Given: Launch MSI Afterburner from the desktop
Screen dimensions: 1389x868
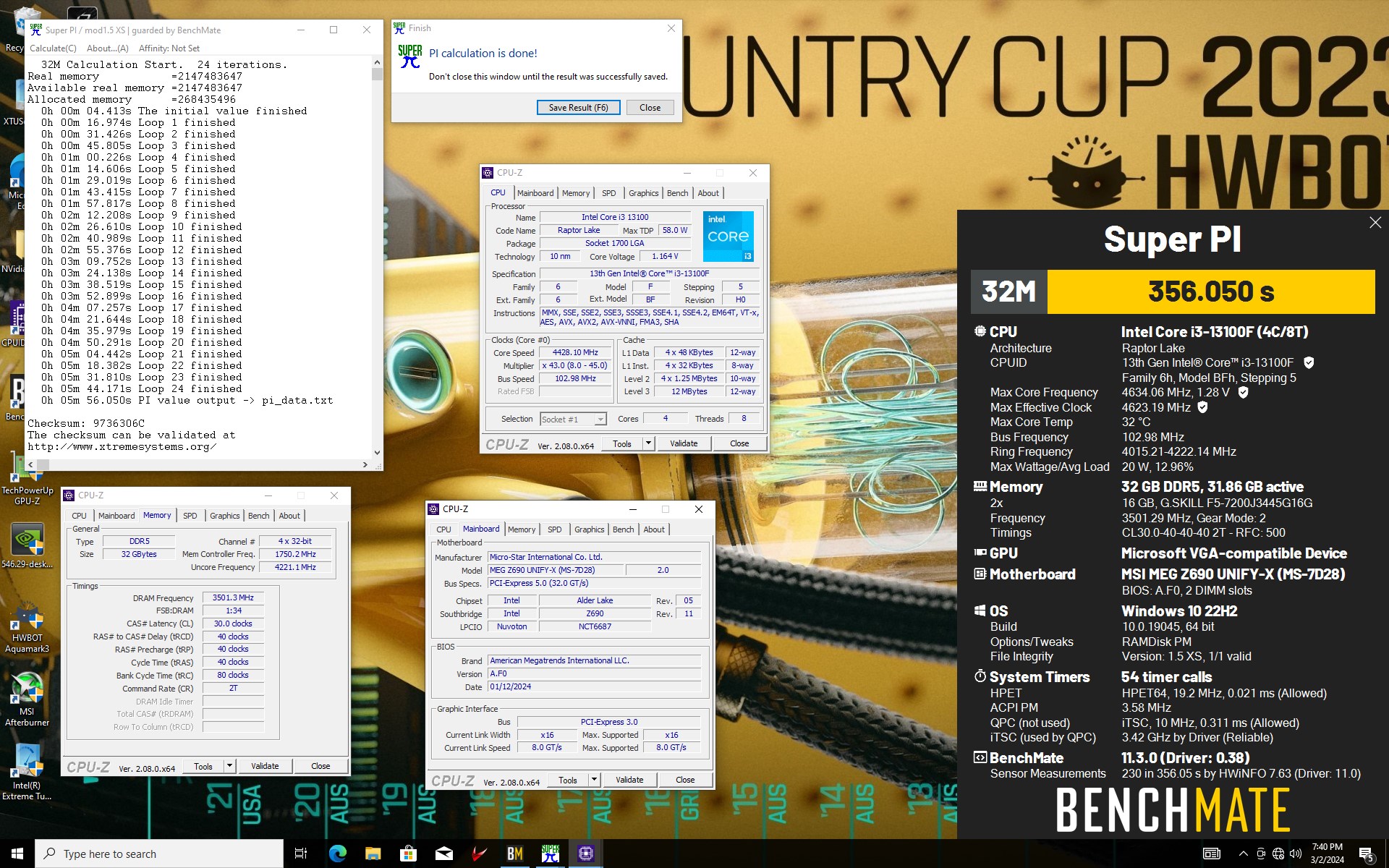Looking at the screenshot, I should coord(27,699).
